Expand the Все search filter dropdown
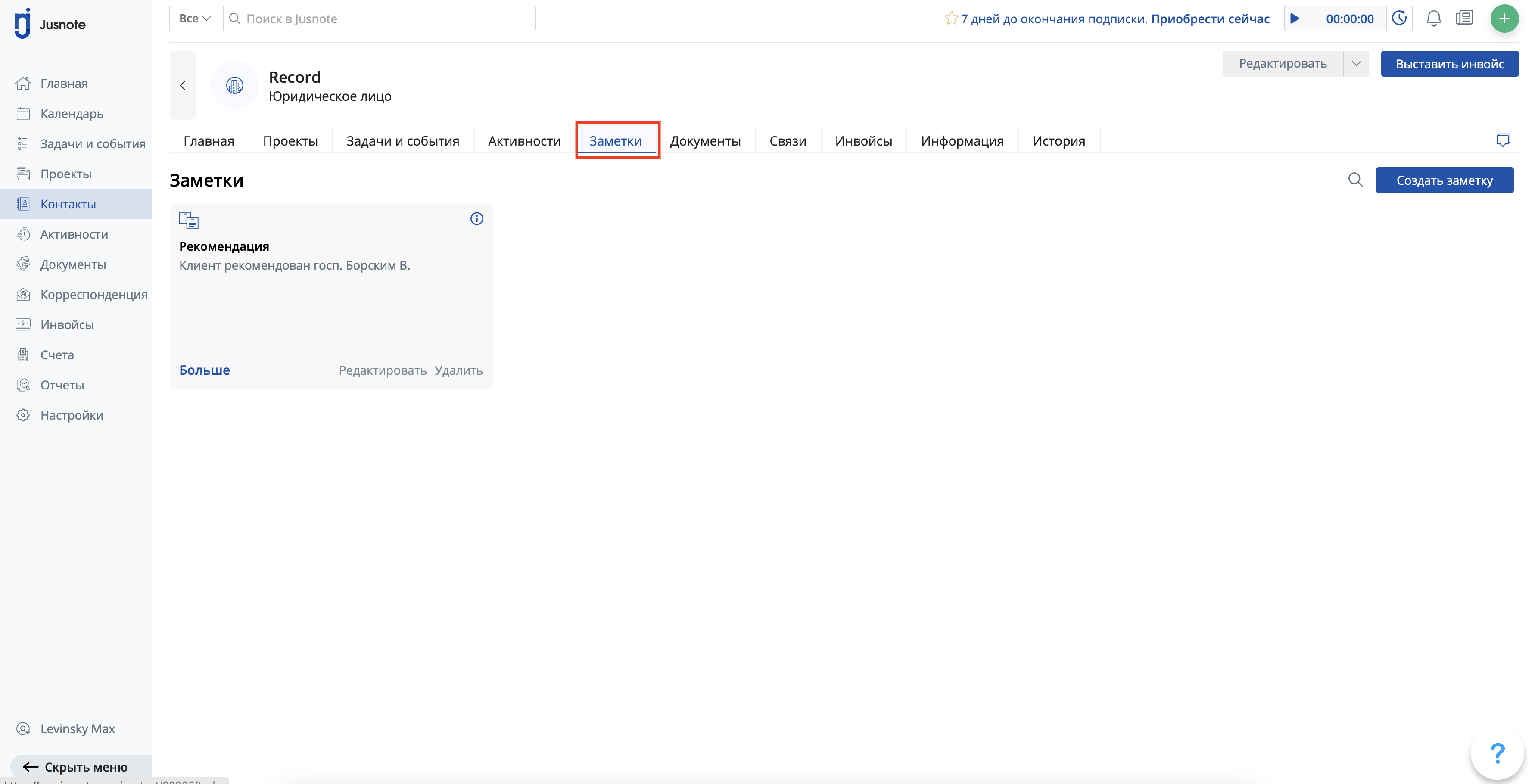Screen dimensions: 1538x784 195,19
